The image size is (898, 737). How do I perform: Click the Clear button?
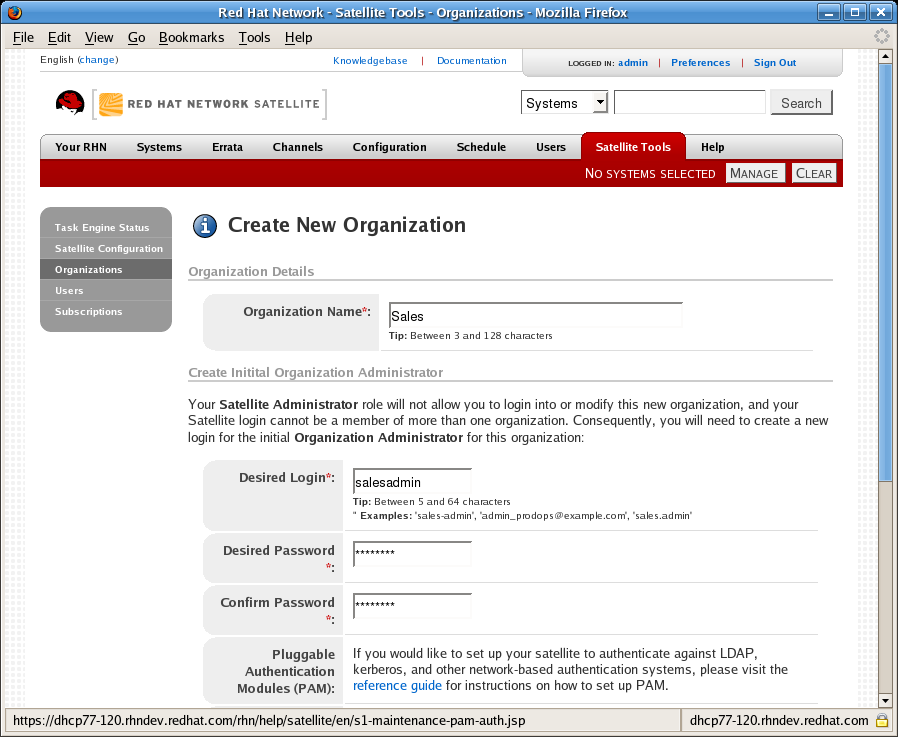[814, 173]
